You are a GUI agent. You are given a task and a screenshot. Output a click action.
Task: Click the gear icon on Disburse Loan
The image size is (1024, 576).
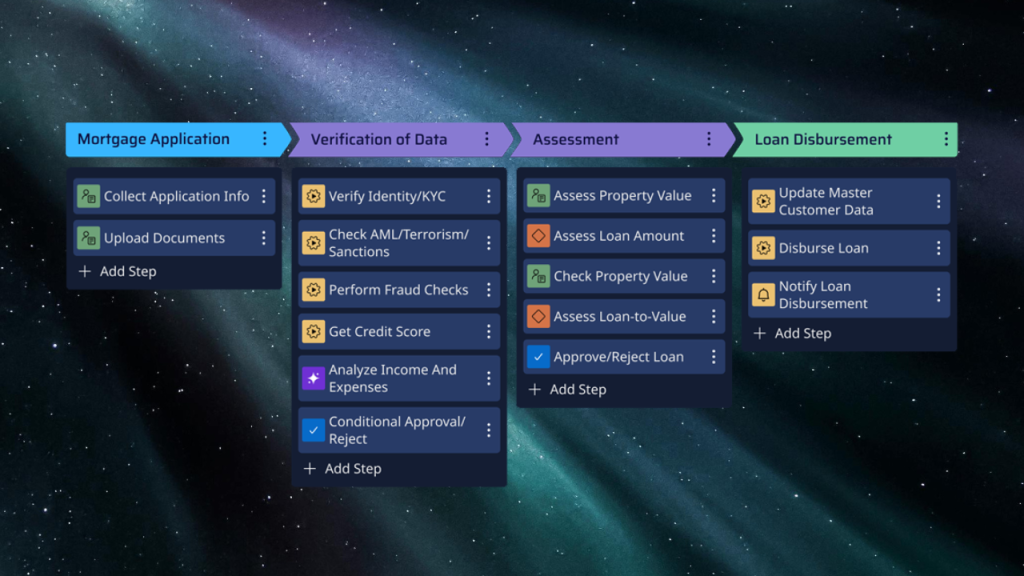765,248
